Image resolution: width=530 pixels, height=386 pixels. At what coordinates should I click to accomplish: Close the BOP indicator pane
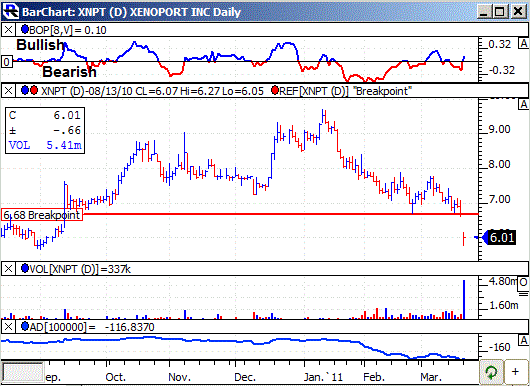[8, 30]
